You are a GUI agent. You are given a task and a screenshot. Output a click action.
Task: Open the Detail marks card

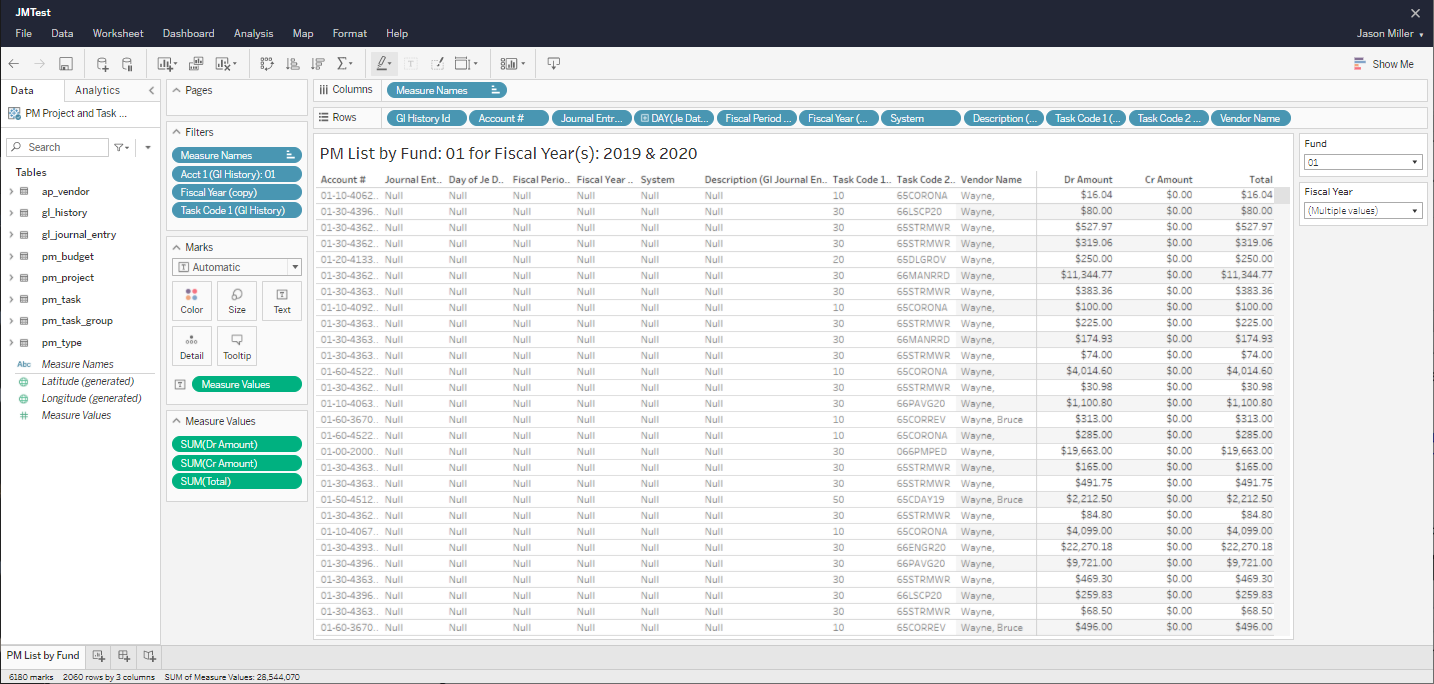(192, 346)
